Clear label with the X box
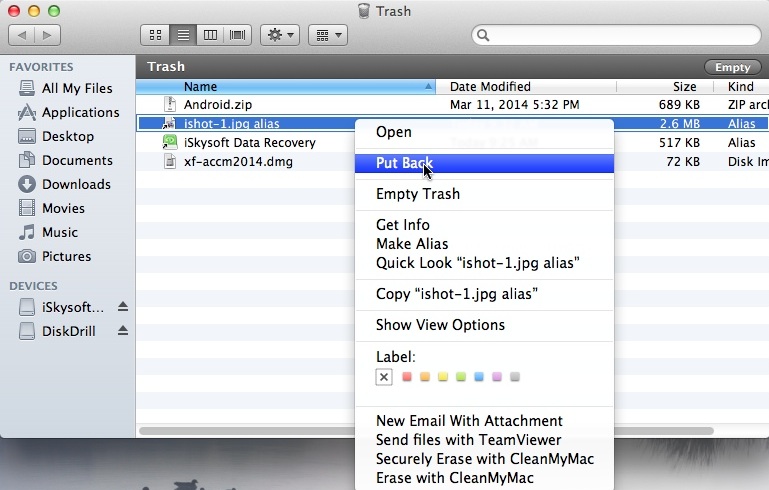769x490 pixels. tap(384, 377)
